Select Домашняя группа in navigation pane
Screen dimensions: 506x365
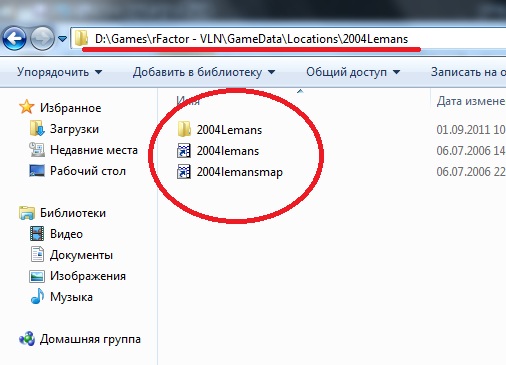tap(90, 339)
